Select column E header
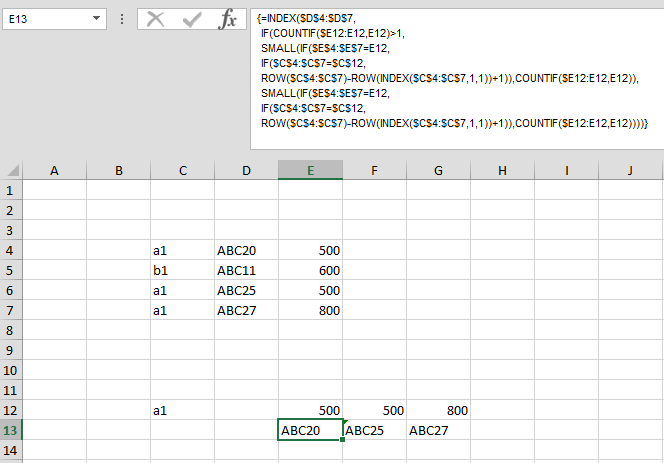Screen dimensions: 664x463 pyautogui.click(x=310, y=170)
